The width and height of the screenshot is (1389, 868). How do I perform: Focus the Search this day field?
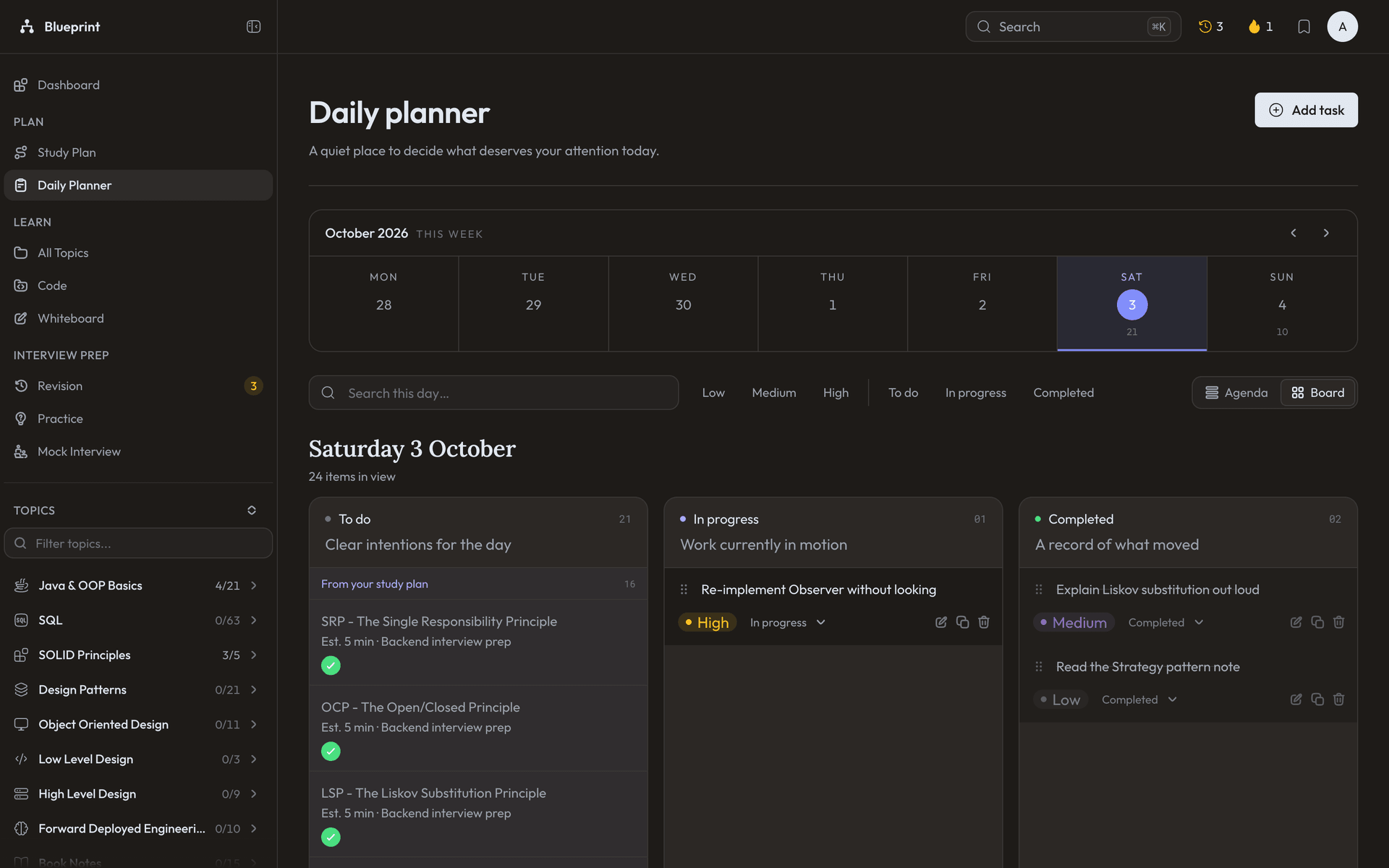tap(493, 393)
